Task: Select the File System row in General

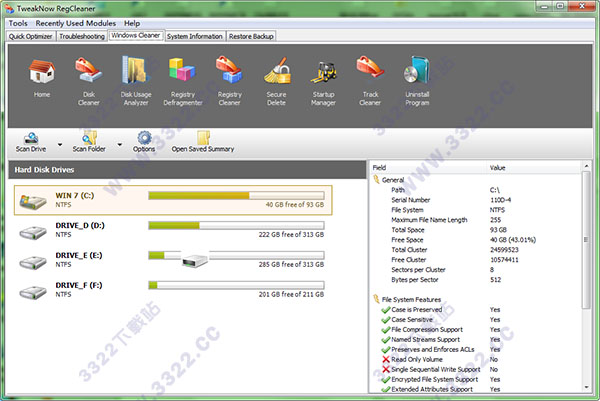Action: 476,210
